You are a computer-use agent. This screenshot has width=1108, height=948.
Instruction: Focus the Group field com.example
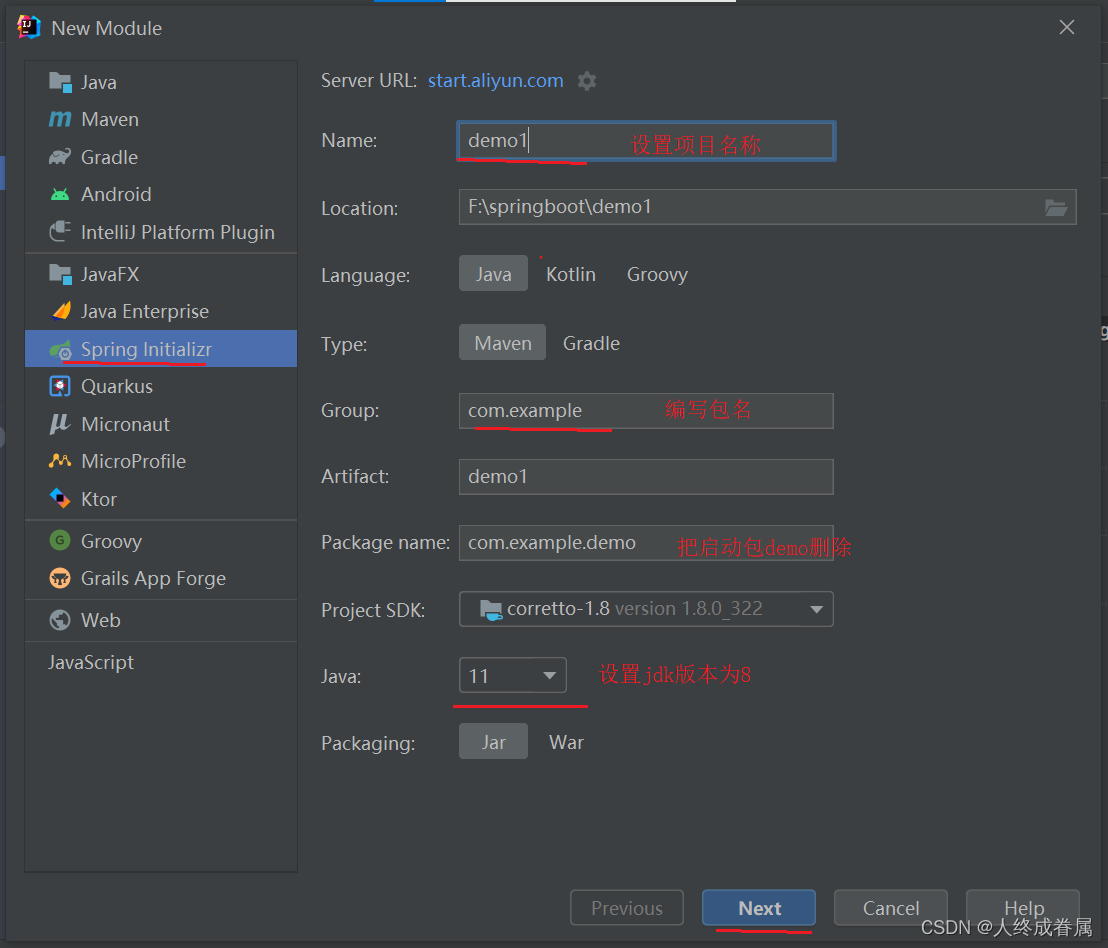[646, 410]
